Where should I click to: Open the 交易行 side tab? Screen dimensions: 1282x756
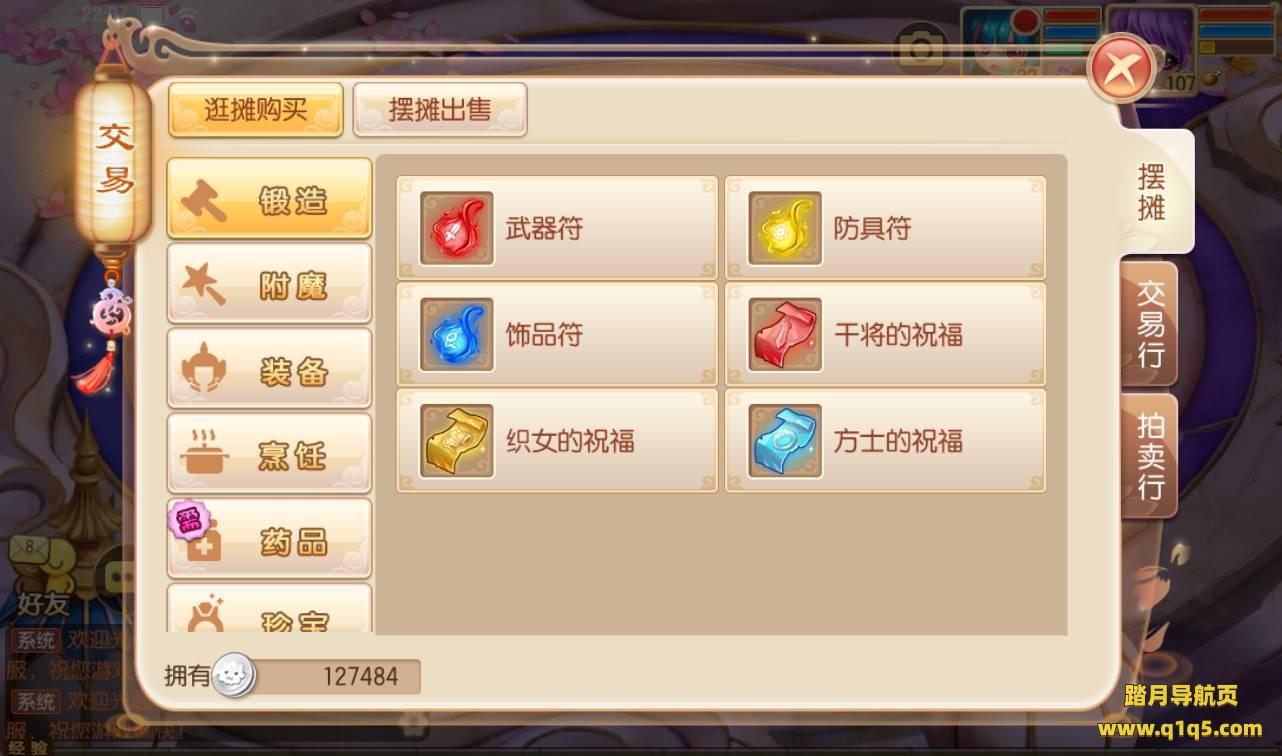(x=1150, y=323)
